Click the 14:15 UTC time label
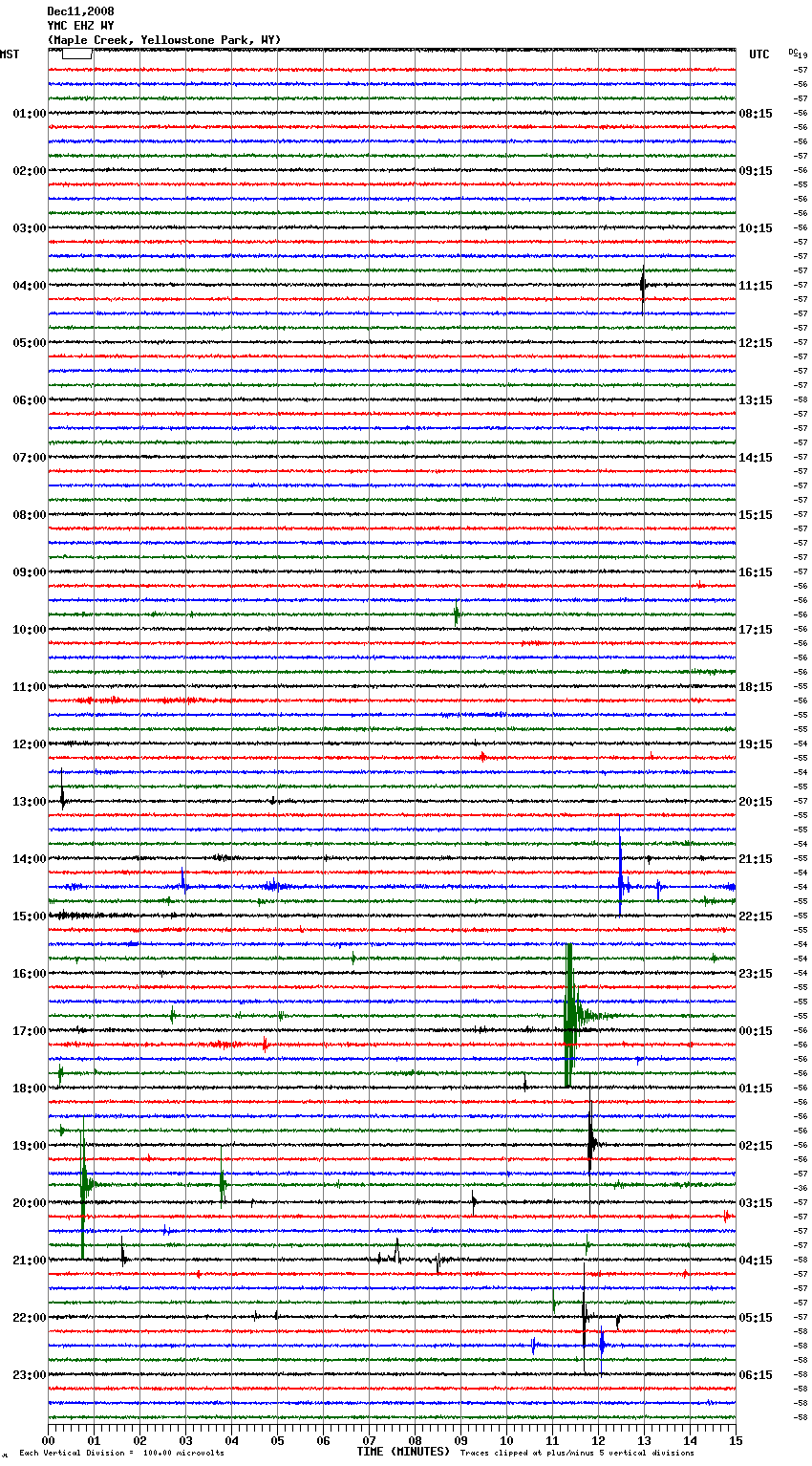This screenshot has width=812, height=1466. click(x=756, y=458)
